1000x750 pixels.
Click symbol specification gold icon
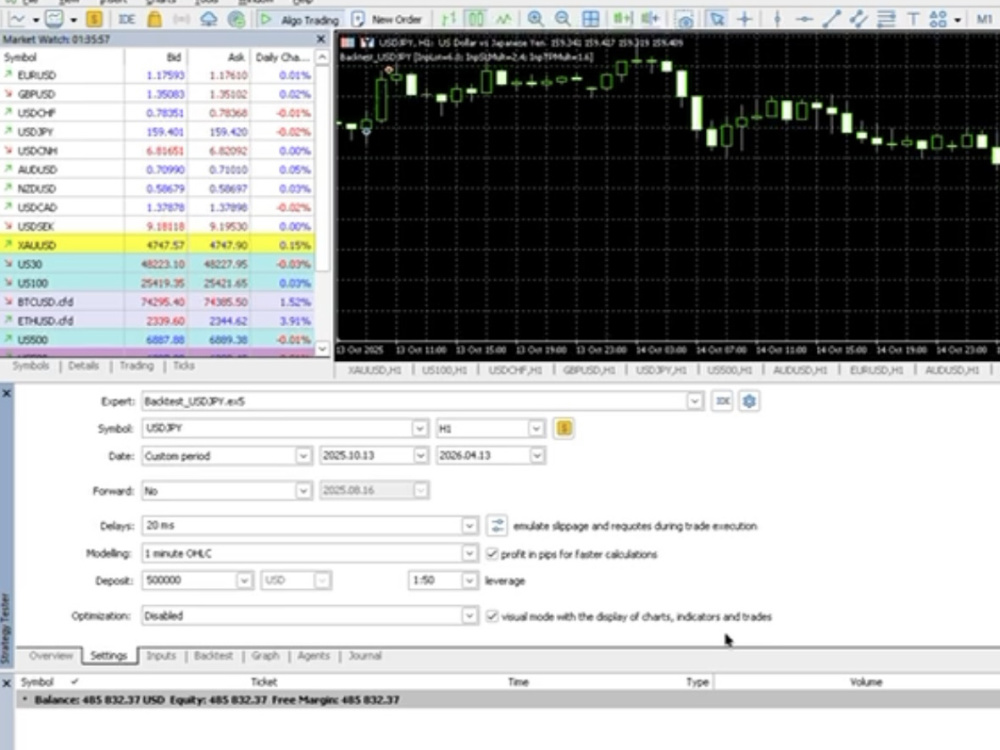(x=564, y=429)
